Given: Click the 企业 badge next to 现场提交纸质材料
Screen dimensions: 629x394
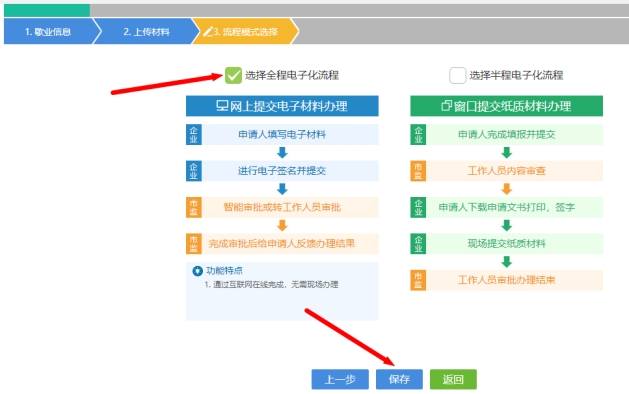Looking at the screenshot, I should click(x=418, y=244).
